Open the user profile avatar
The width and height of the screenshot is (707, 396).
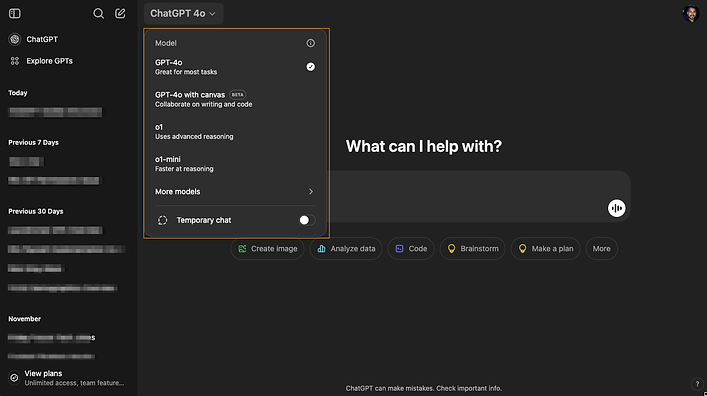[690, 14]
